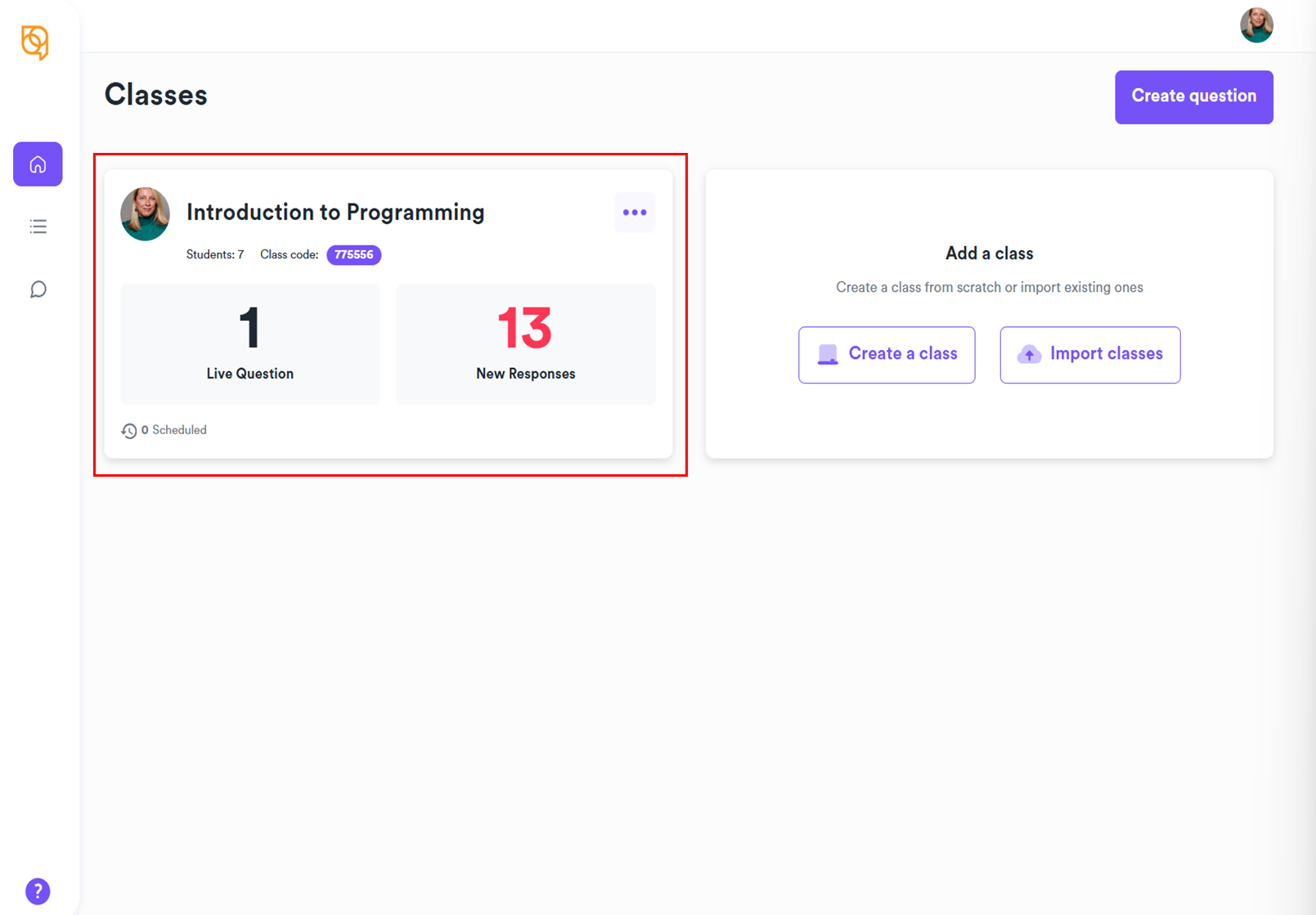
Task: Click the Students: 7 label
Action: [215, 255]
